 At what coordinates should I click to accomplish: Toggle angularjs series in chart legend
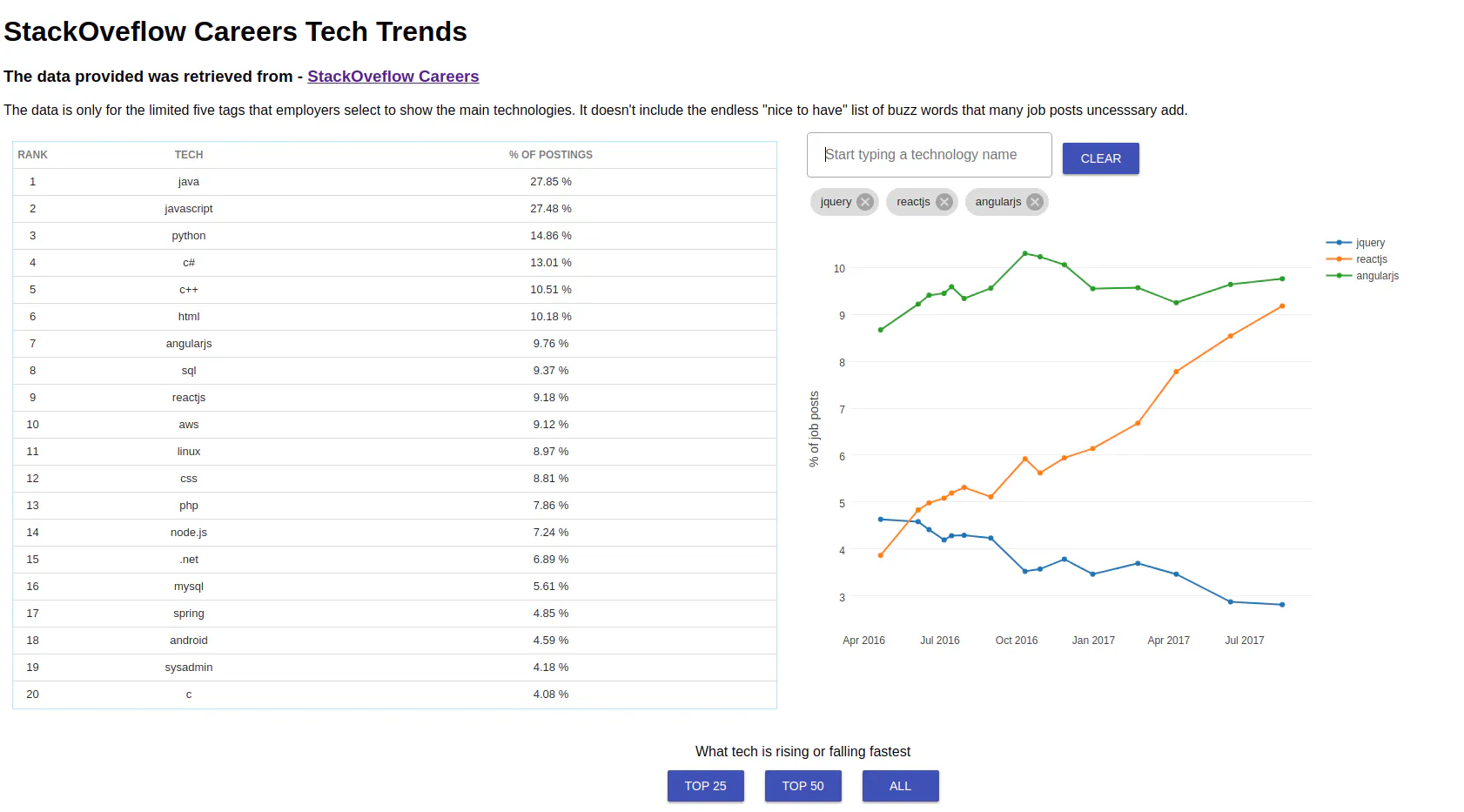[x=1362, y=276]
